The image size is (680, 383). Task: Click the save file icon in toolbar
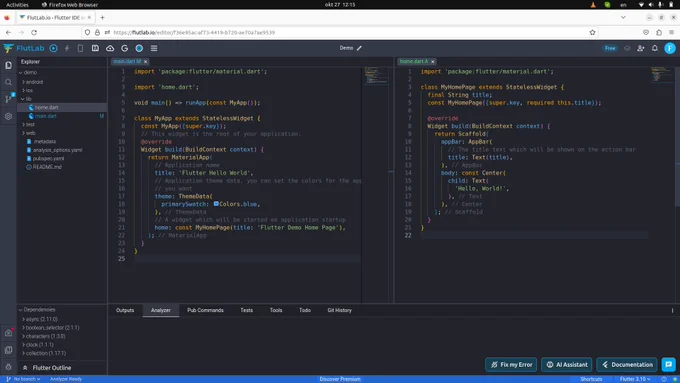point(95,48)
